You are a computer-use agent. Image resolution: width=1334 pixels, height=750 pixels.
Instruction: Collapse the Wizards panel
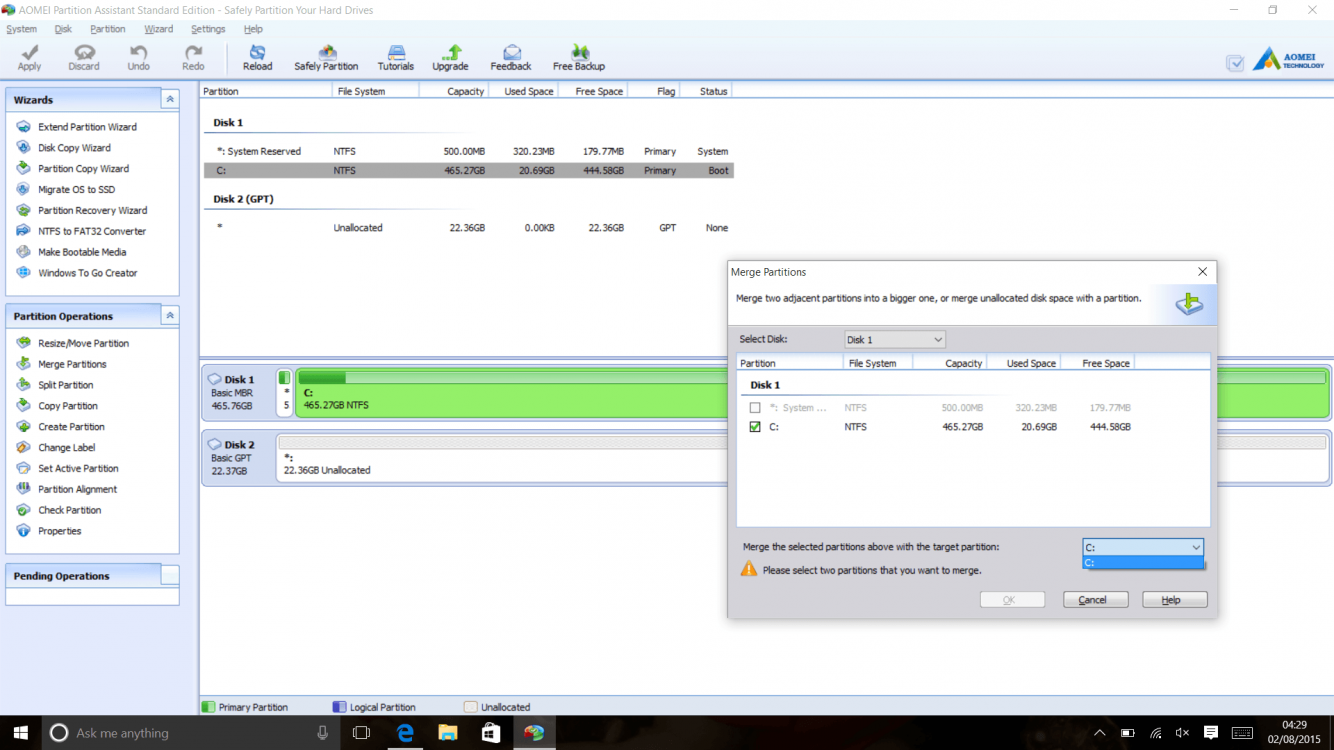pos(170,100)
